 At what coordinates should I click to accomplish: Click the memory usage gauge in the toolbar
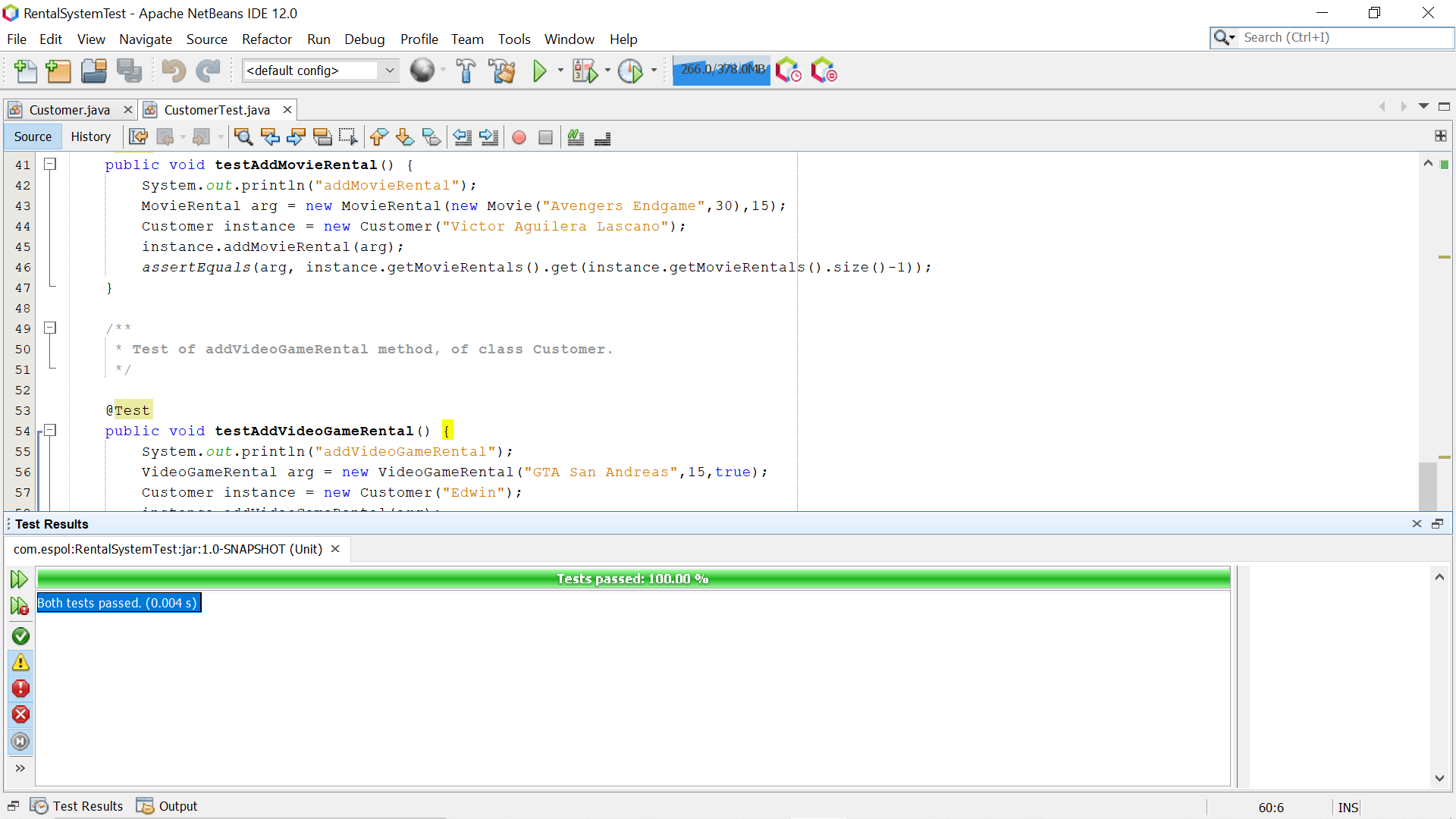click(x=720, y=70)
